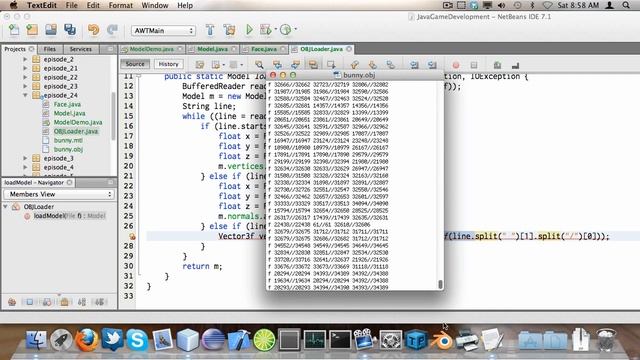
Task: Expand the episode_3 project node
Action: [x=25, y=158]
